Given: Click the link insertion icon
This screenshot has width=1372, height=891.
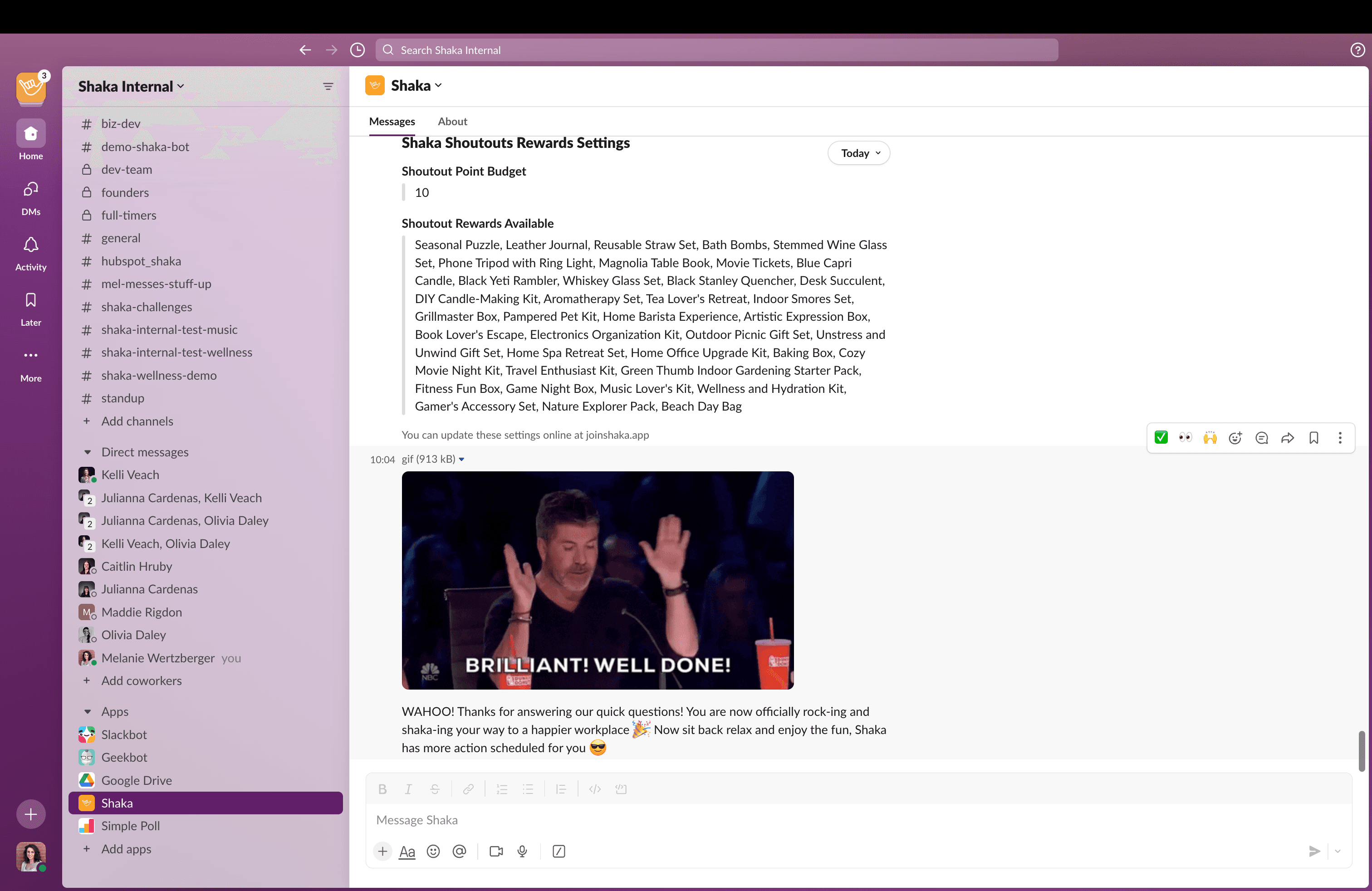Looking at the screenshot, I should pos(467,788).
